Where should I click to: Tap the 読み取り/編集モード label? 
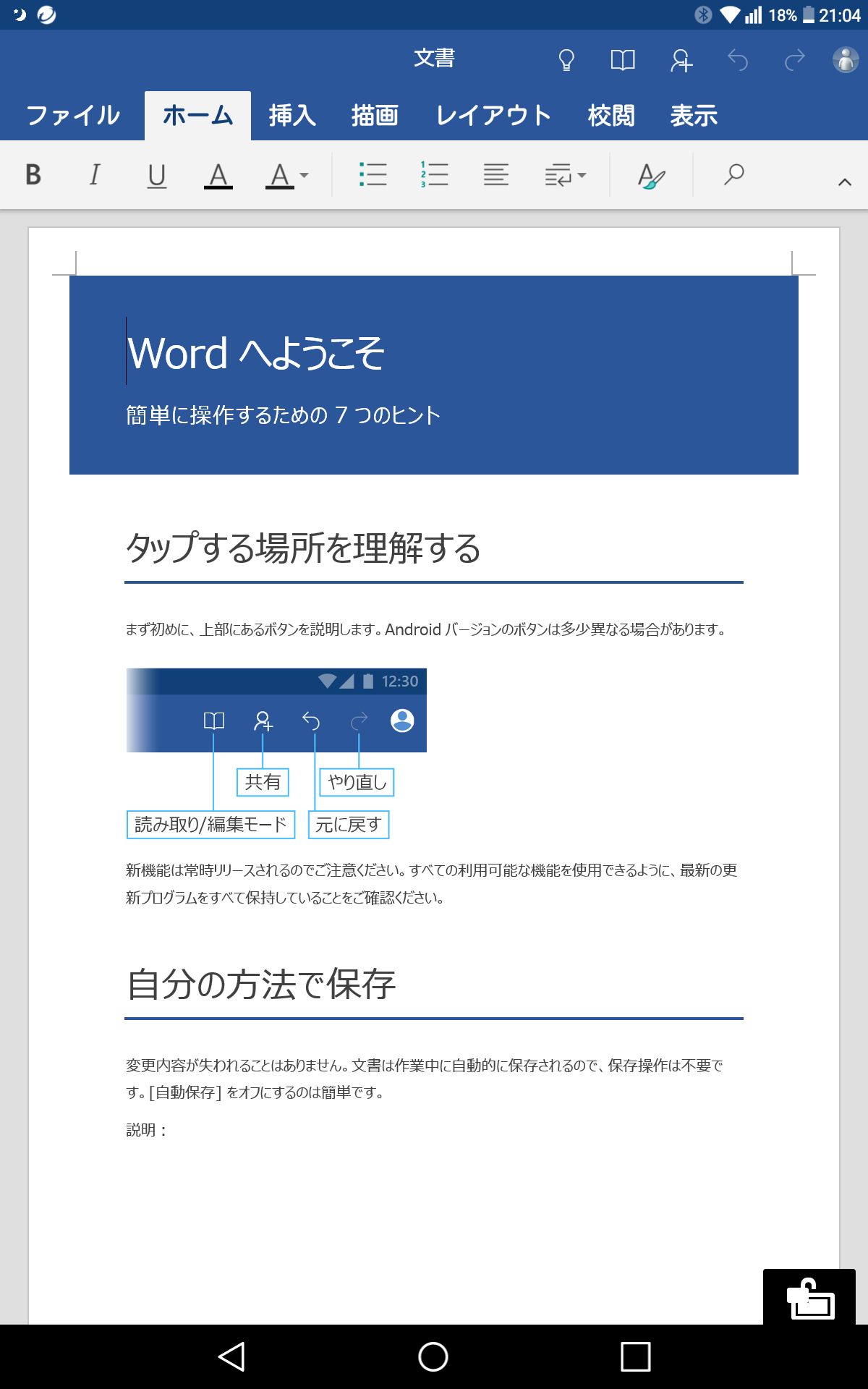210,825
